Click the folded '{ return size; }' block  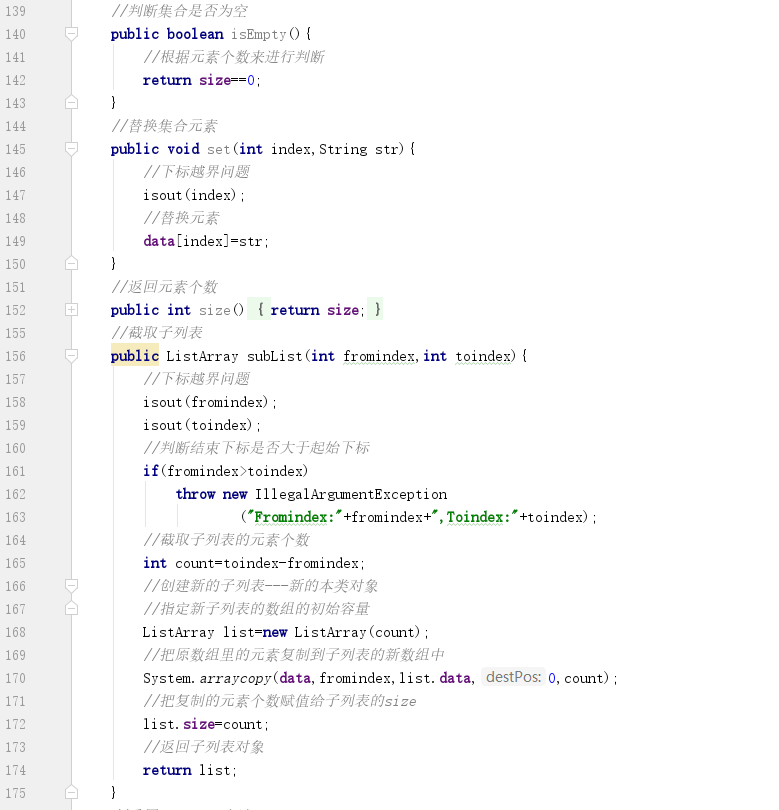[x=315, y=309]
